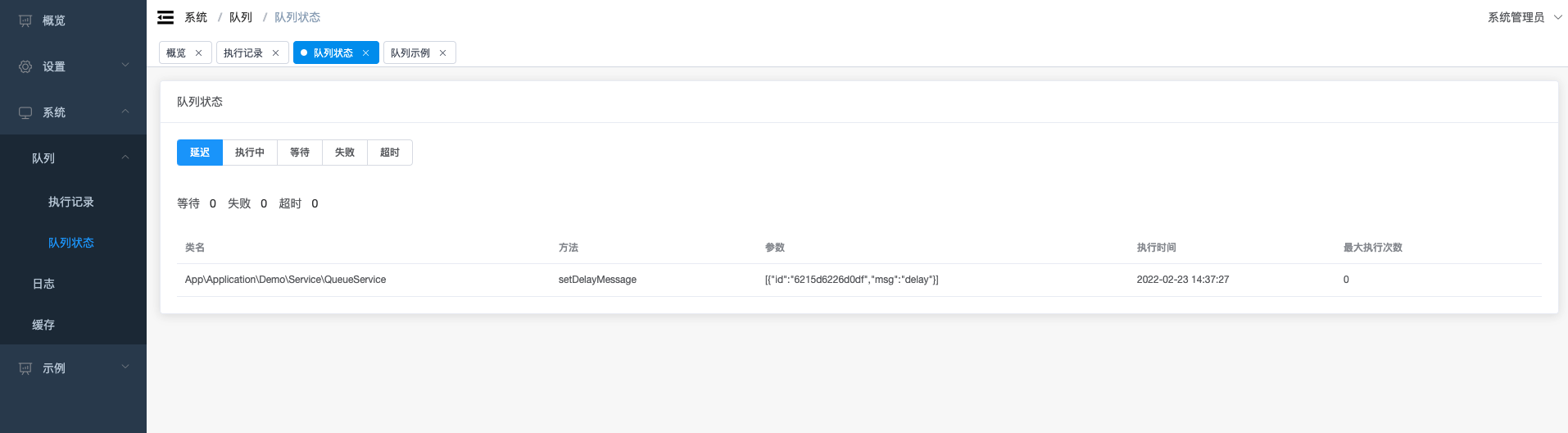Close the 队列示例 tab
1568x433 pixels.
click(442, 53)
